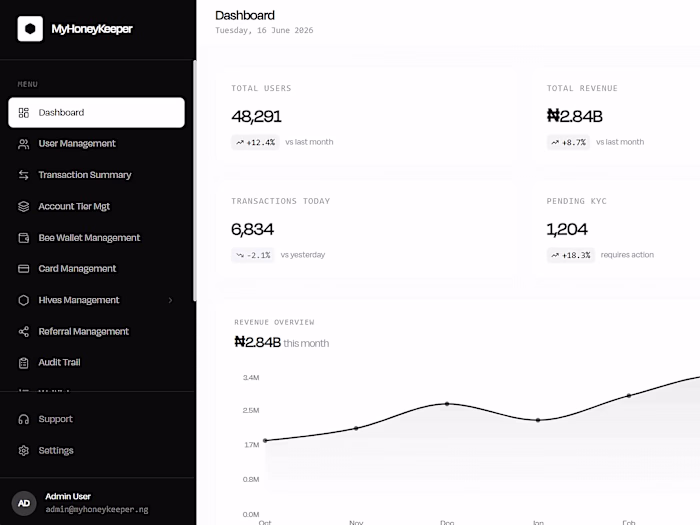Click the TRANSACTIONS TODAY card label
Screen dimensions: 700x525
281,201
